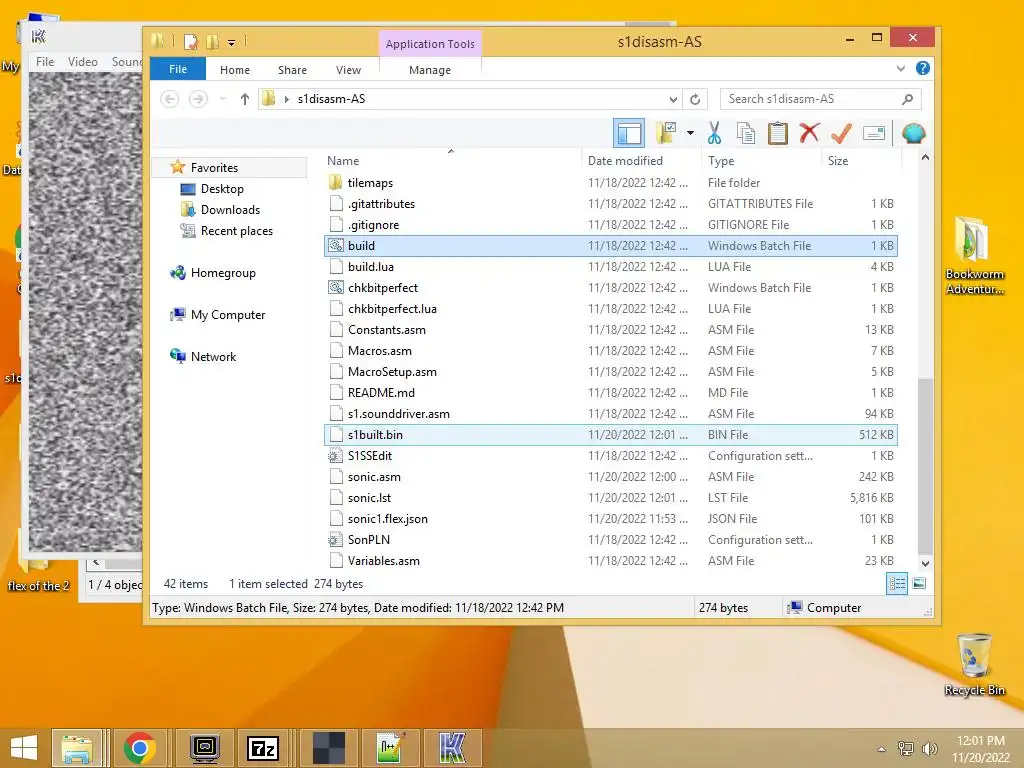The height and width of the screenshot is (768, 1024).
Task: Click the Copy toolbar icon
Action: pyautogui.click(x=746, y=133)
